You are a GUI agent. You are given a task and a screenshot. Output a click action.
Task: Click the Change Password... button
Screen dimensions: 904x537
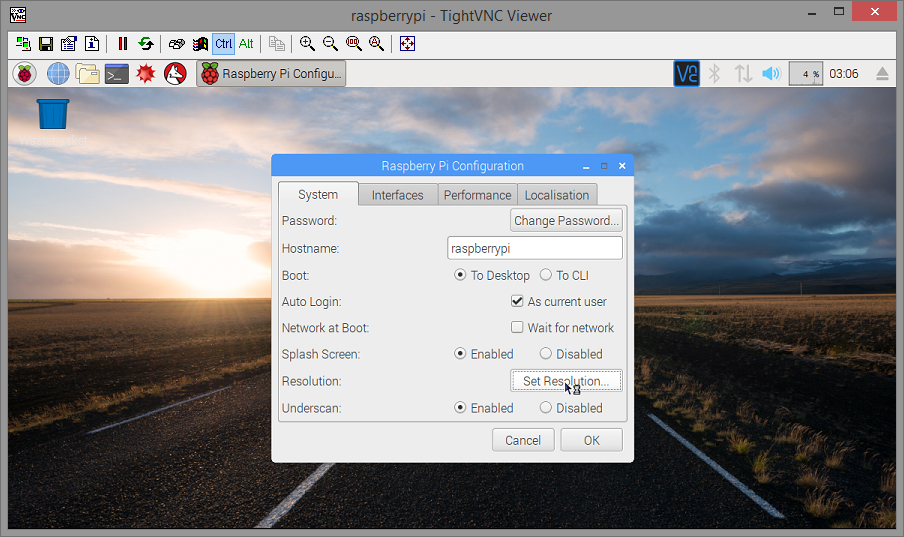pos(566,220)
